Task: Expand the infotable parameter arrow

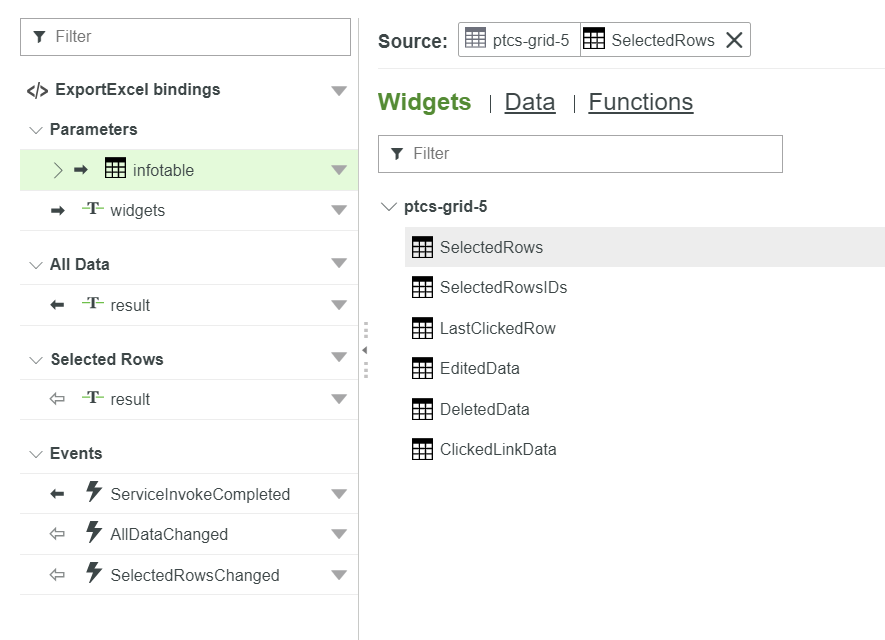Action: pyautogui.click(x=55, y=169)
